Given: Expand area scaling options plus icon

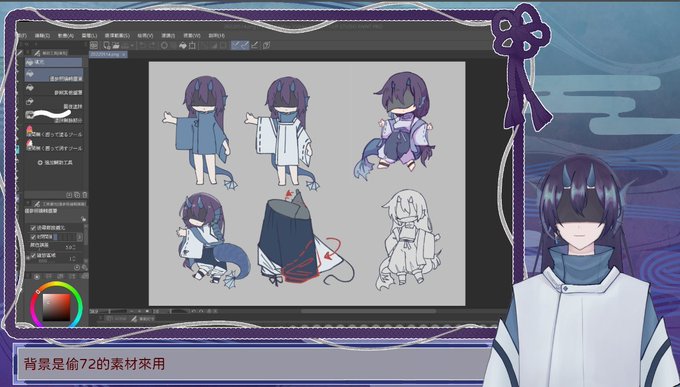Looking at the screenshot, I should click(x=28, y=258).
